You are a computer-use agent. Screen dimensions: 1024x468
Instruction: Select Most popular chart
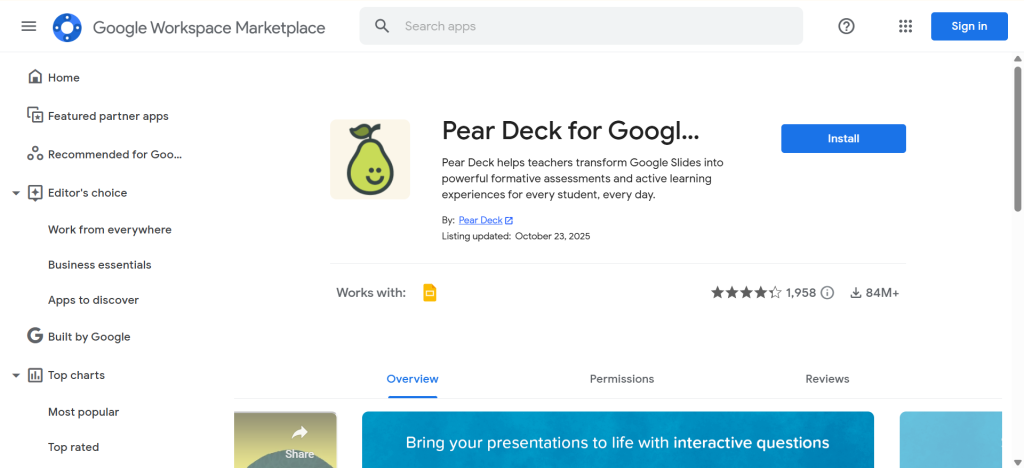click(x=84, y=412)
